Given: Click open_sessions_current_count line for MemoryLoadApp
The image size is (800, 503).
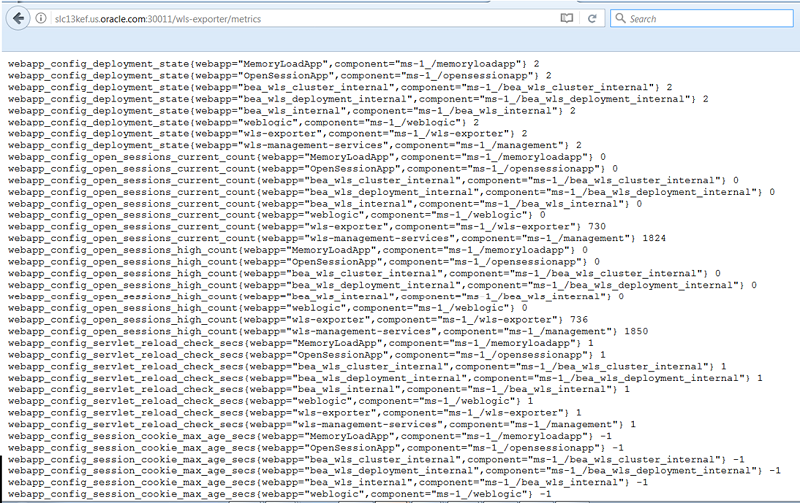Looking at the screenshot, I should [307, 158].
